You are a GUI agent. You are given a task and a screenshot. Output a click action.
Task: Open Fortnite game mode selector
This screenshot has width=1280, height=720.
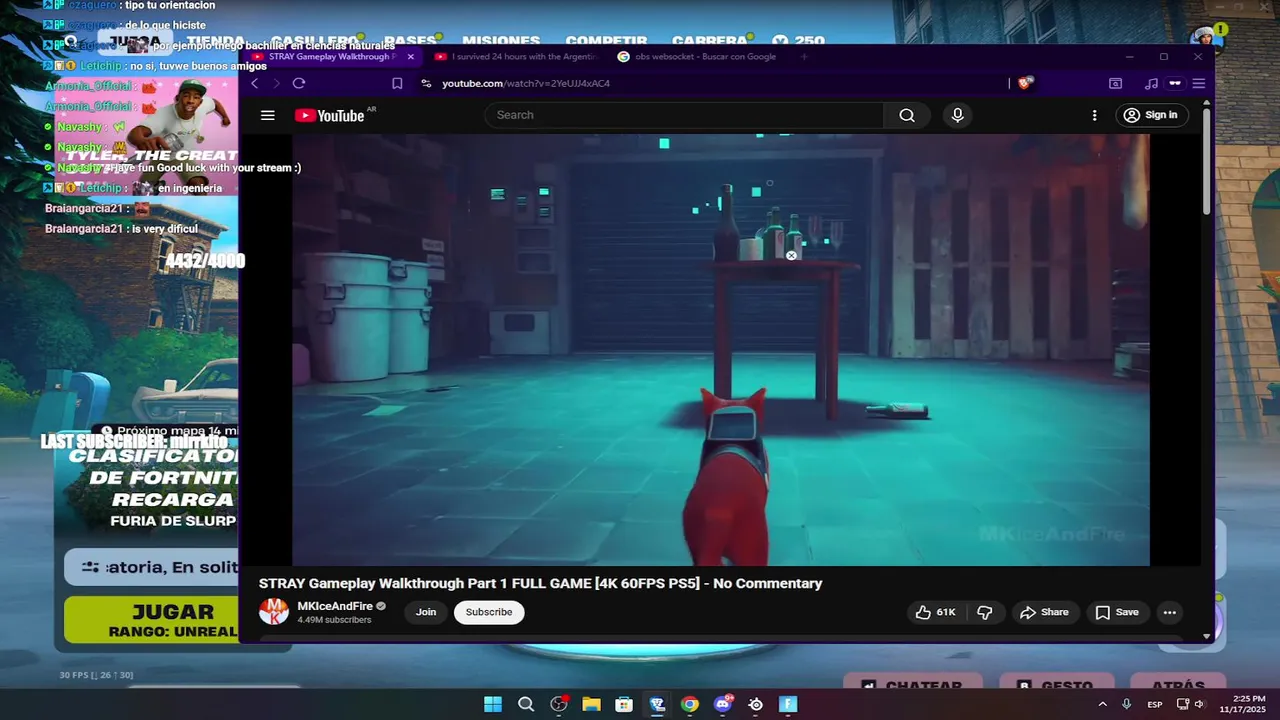click(152, 567)
